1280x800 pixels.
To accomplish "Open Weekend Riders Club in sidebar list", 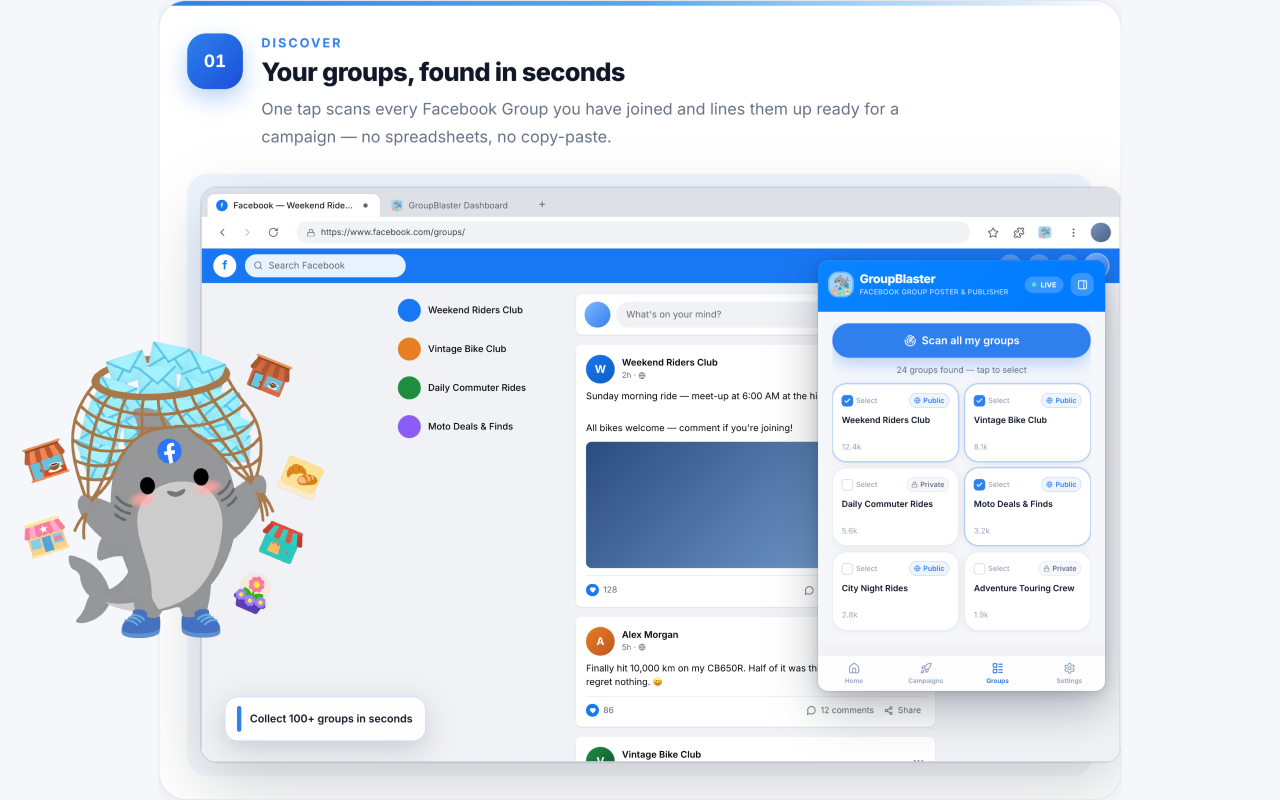I will click(x=460, y=310).
